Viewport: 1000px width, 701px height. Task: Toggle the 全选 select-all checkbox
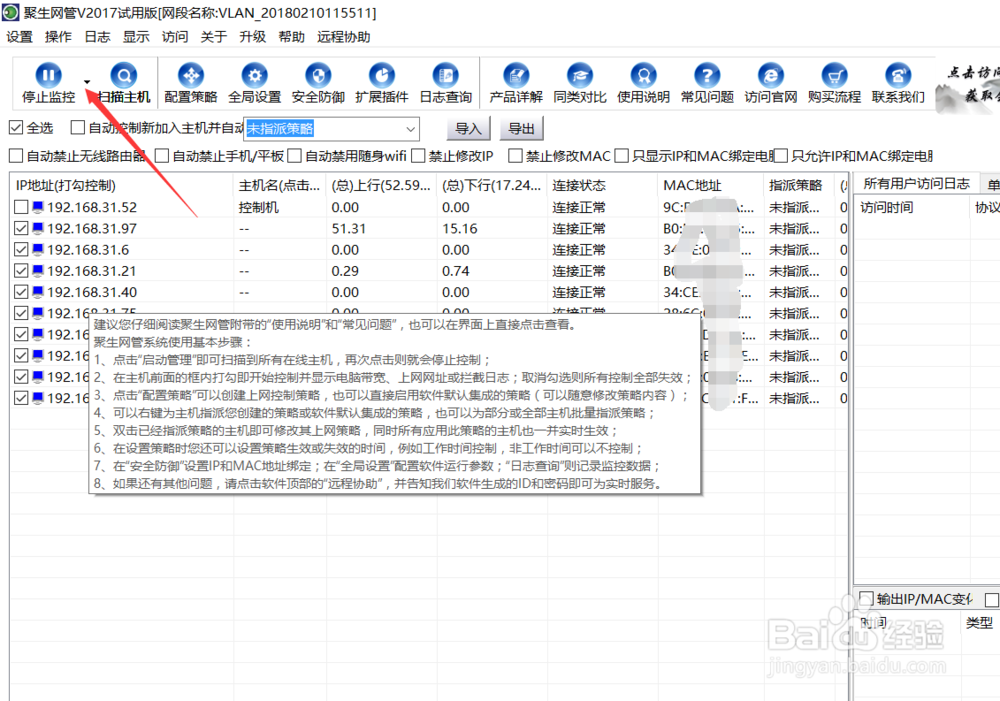point(16,128)
